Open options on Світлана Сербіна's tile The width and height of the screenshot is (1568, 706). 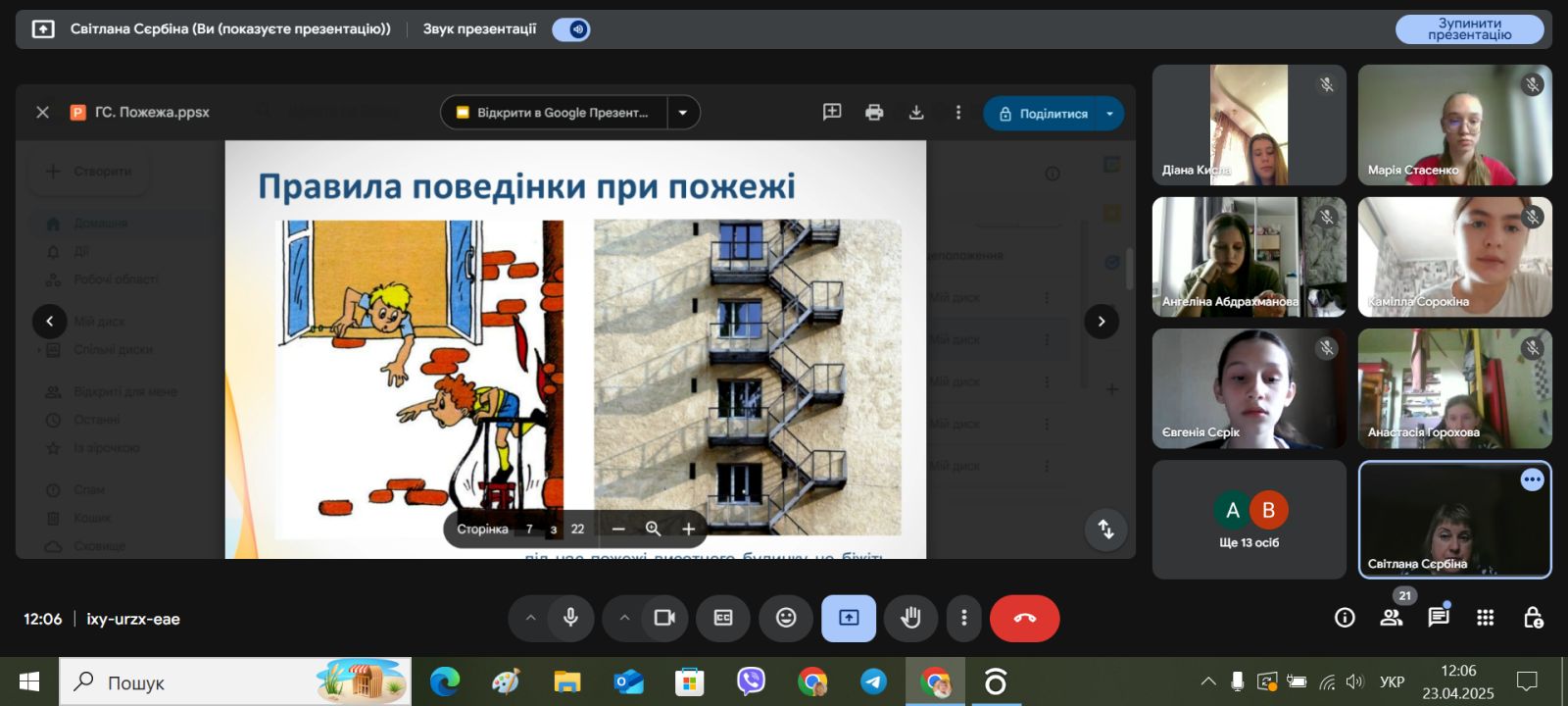[1532, 479]
